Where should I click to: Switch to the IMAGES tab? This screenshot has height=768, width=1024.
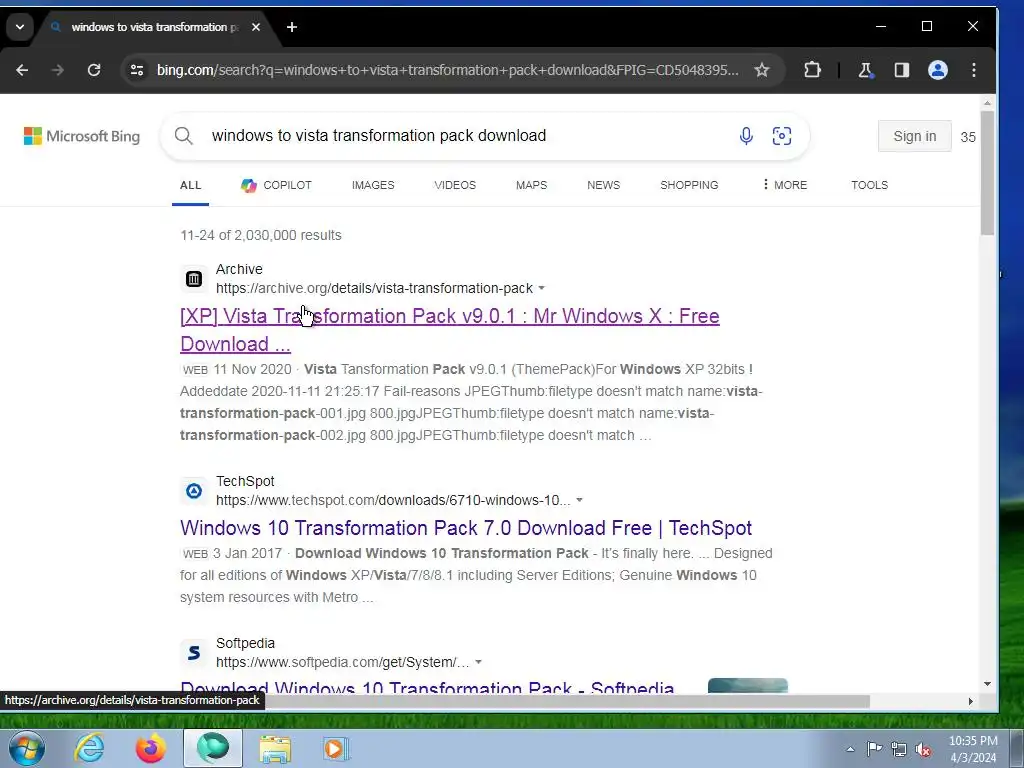[x=373, y=185]
